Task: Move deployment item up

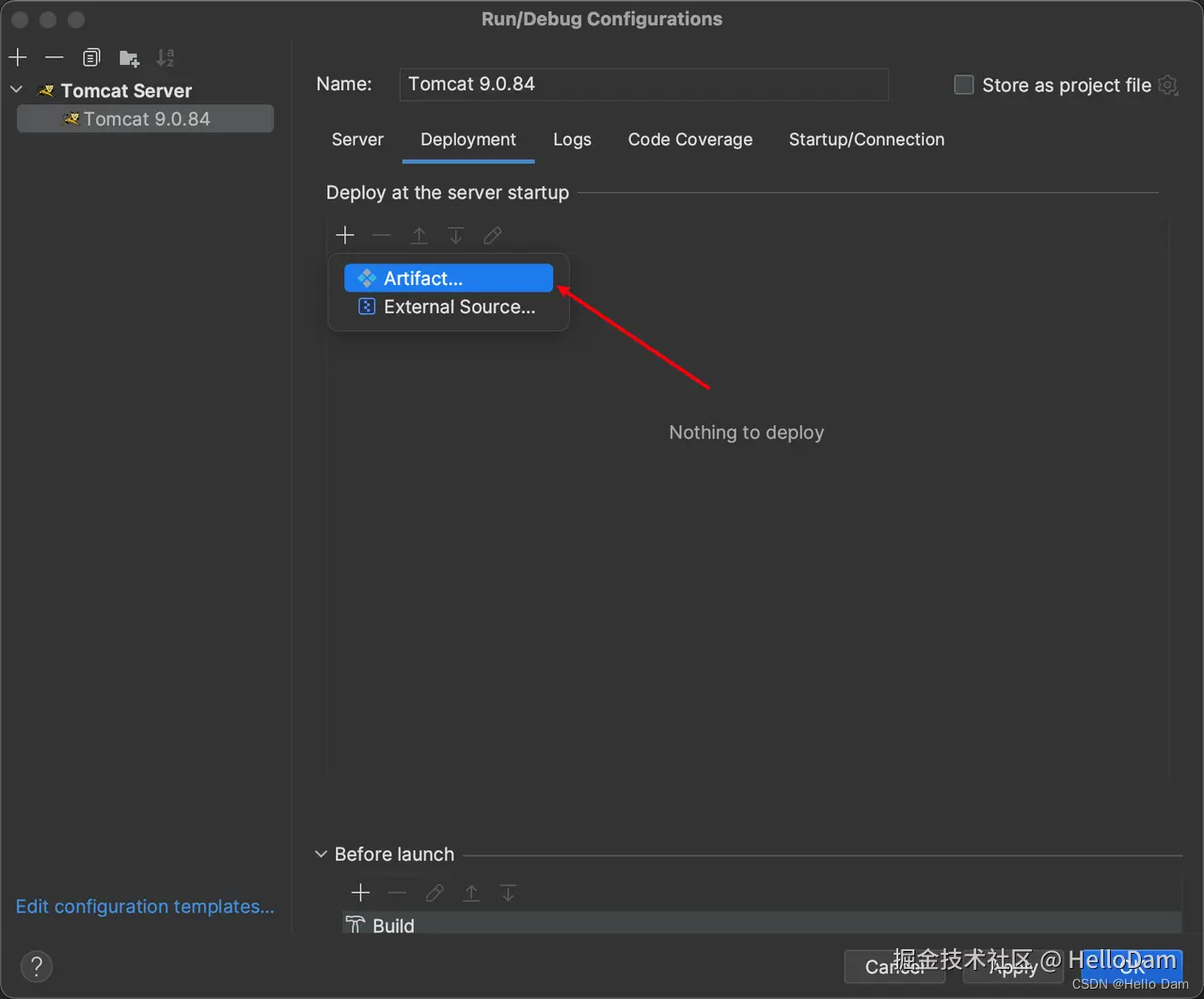Action: point(420,235)
